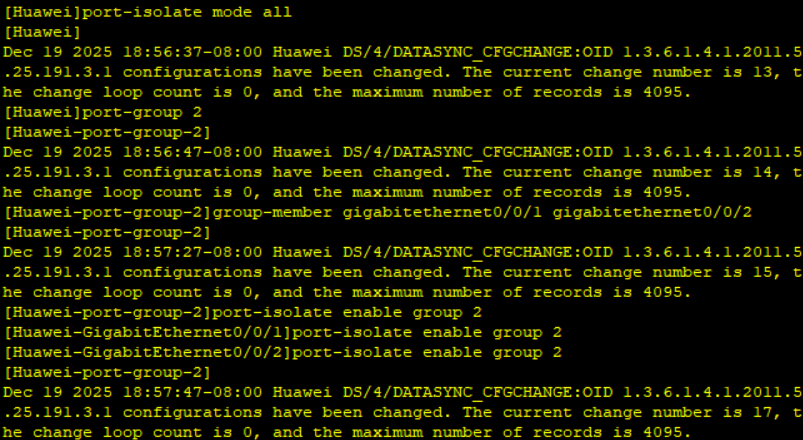803x440 pixels.
Task: Click the log line timestamped 18:56:47-08:00
Action: click(402, 152)
